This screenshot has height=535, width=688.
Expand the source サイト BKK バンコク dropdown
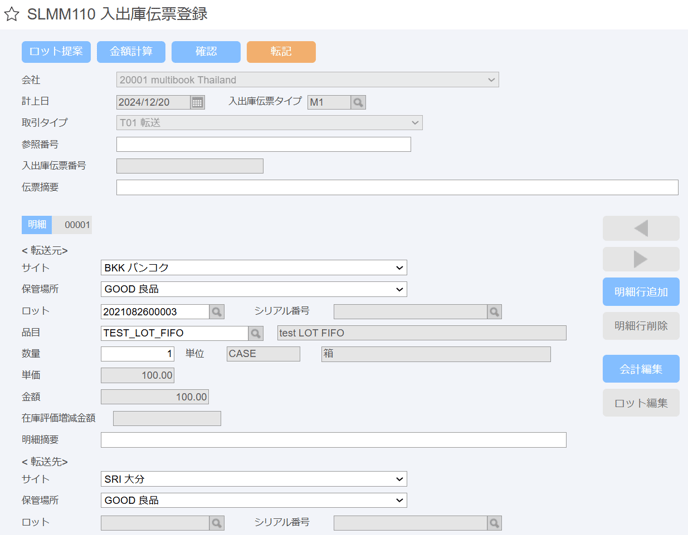pos(254,268)
